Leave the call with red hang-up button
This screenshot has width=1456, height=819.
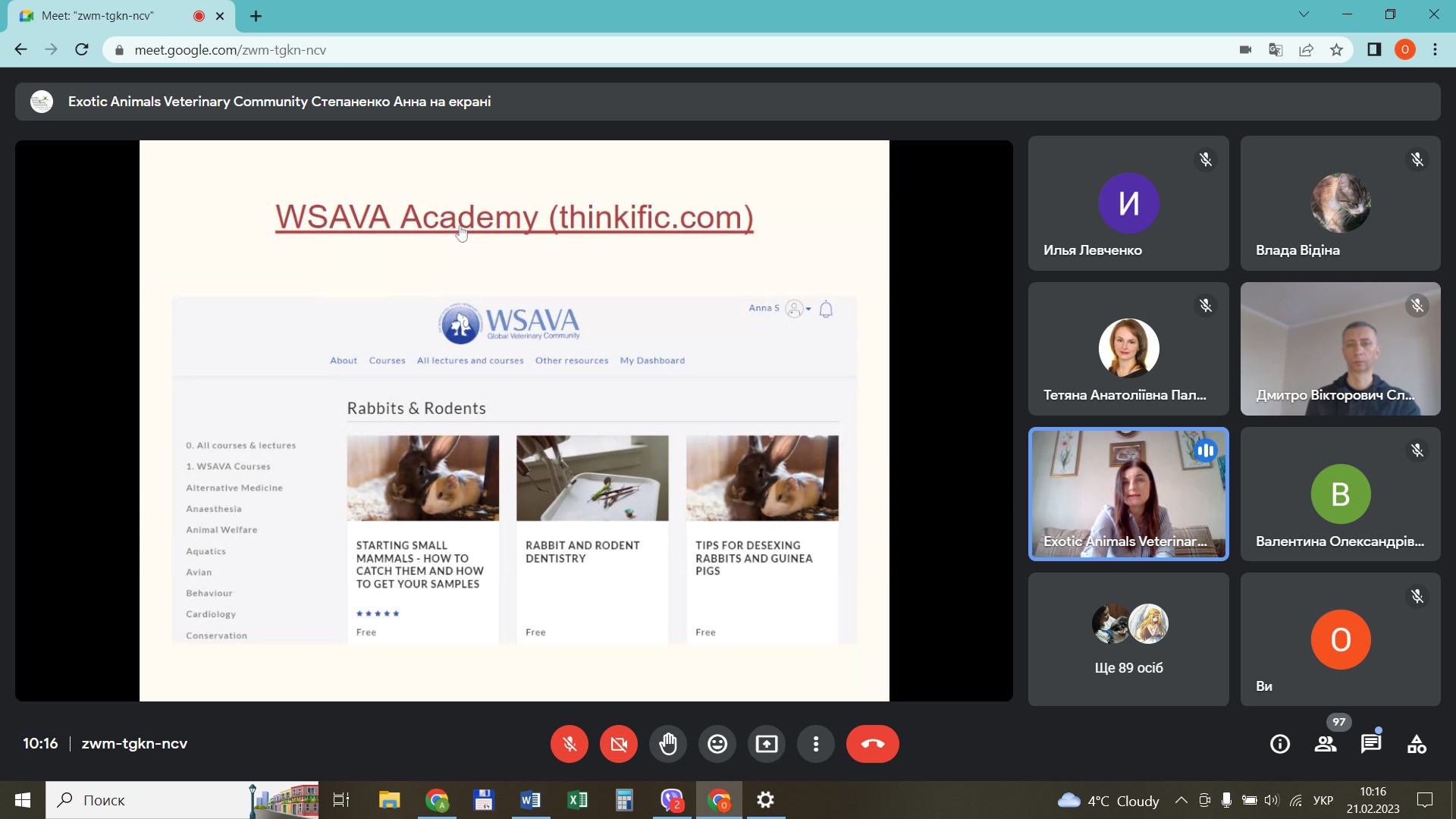click(x=873, y=744)
